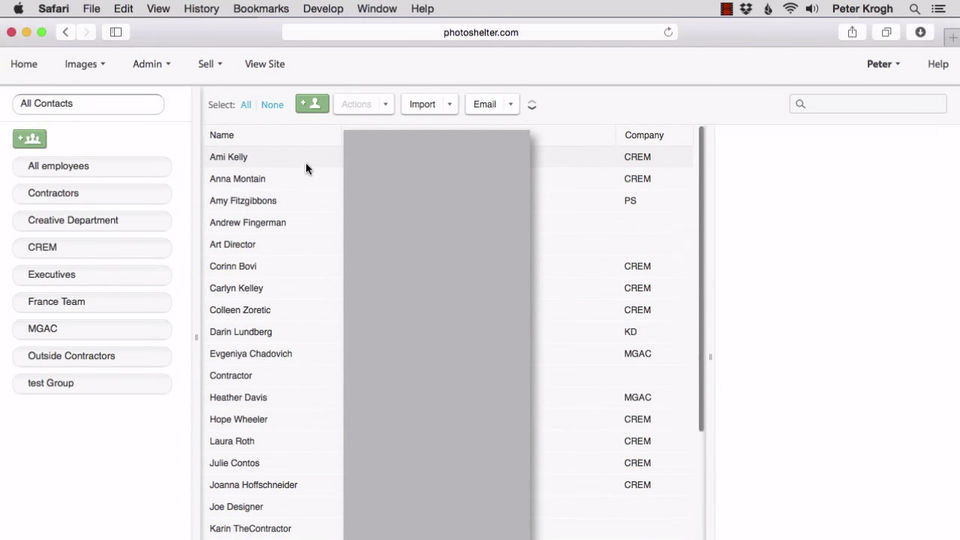This screenshot has height=540, width=960.
Task: Select the Joanna Hoffschneider contact row
Action: 448,485
